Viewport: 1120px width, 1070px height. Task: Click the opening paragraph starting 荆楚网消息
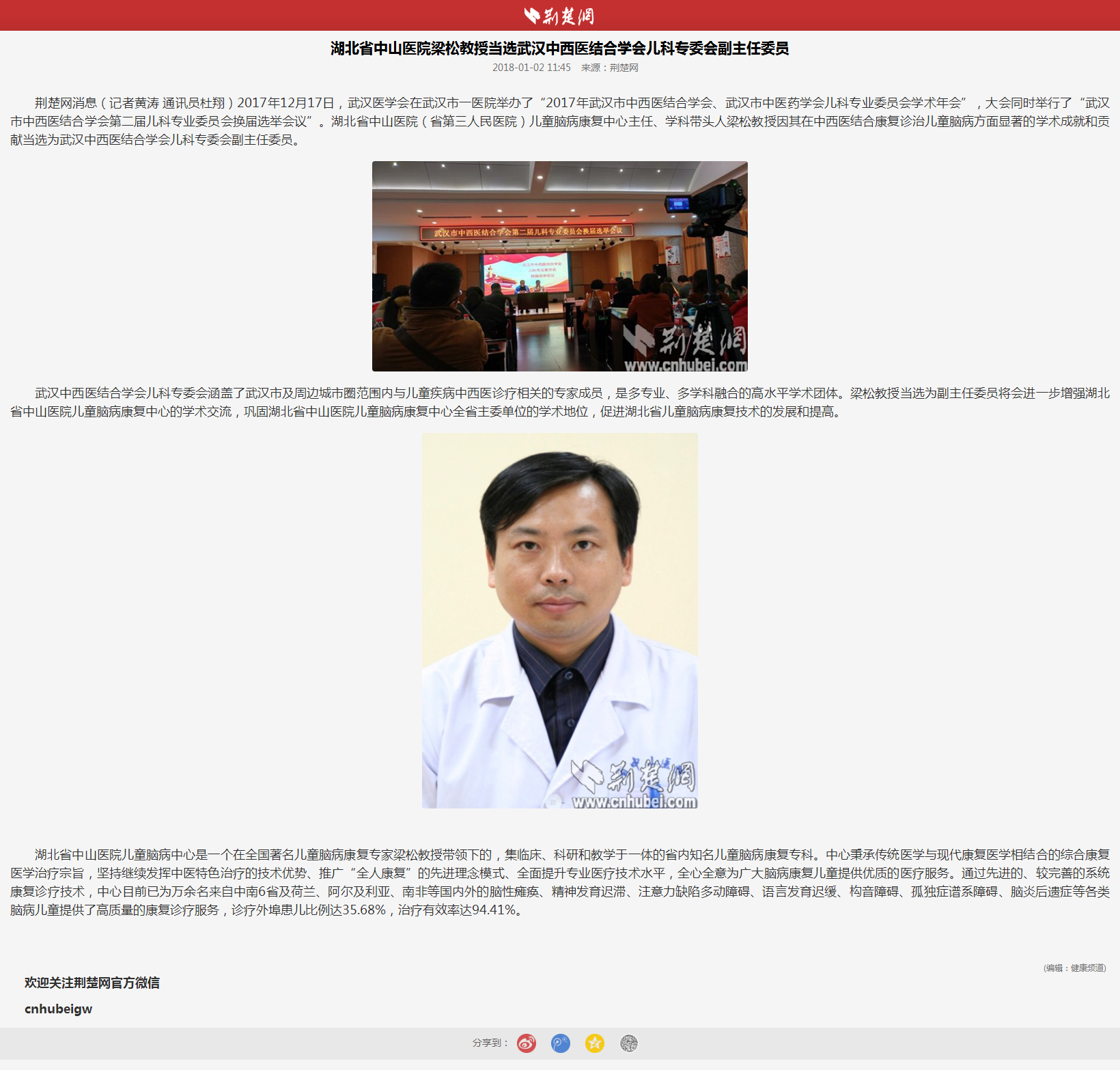pyautogui.click(x=559, y=121)
